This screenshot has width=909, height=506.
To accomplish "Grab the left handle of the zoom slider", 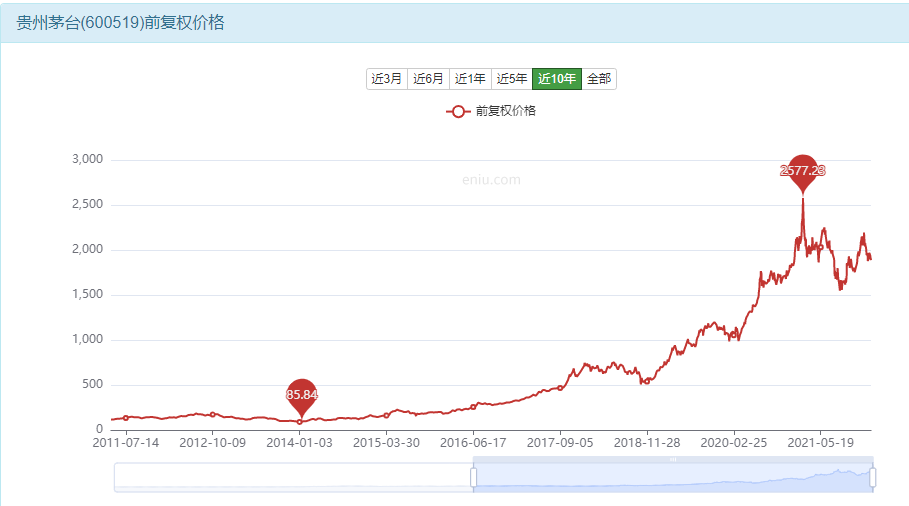I will tap(474, 478).
